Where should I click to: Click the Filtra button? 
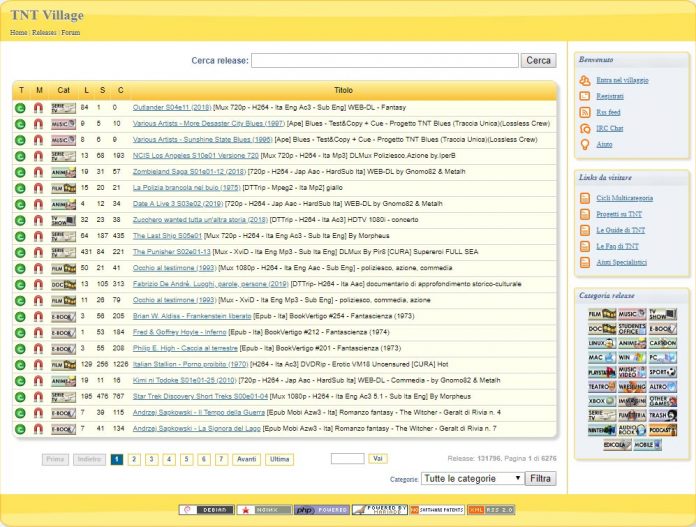pyautogui.click(x=540, y=479)
